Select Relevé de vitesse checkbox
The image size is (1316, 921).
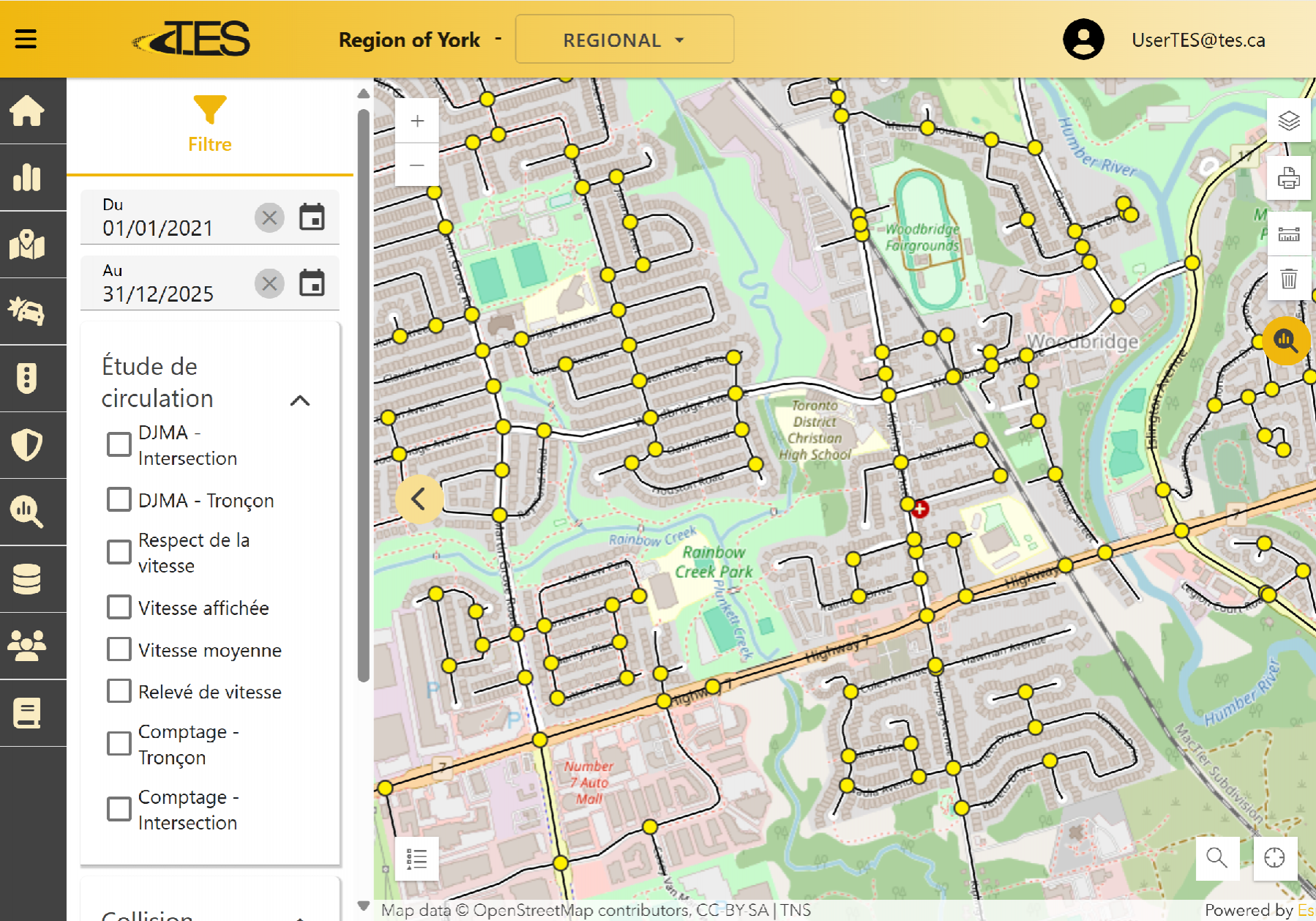tap(119, 690)
